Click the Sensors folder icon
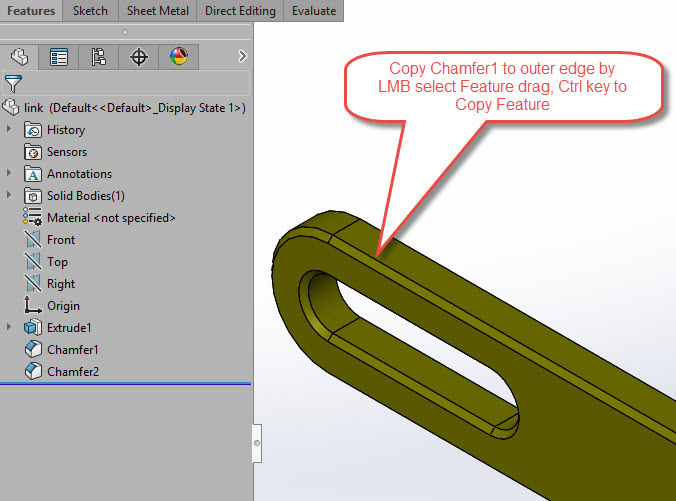The width and height of the screenshot is (676, 501). coord(33,152)
